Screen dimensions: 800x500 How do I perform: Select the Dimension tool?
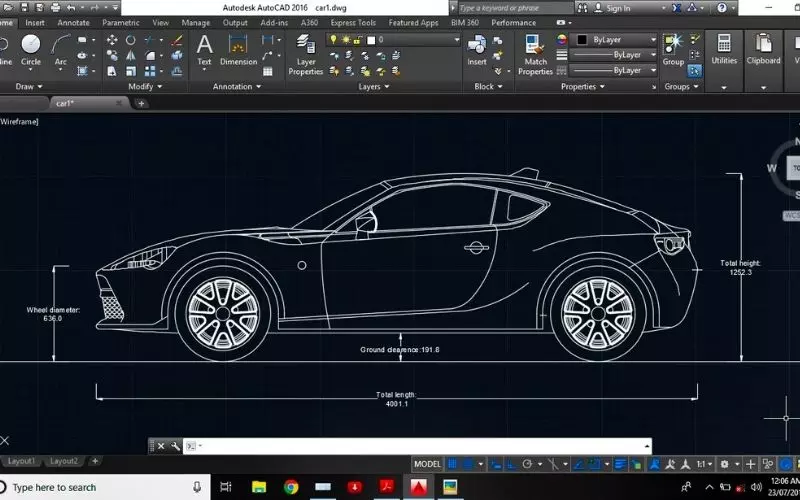point(238,50)
